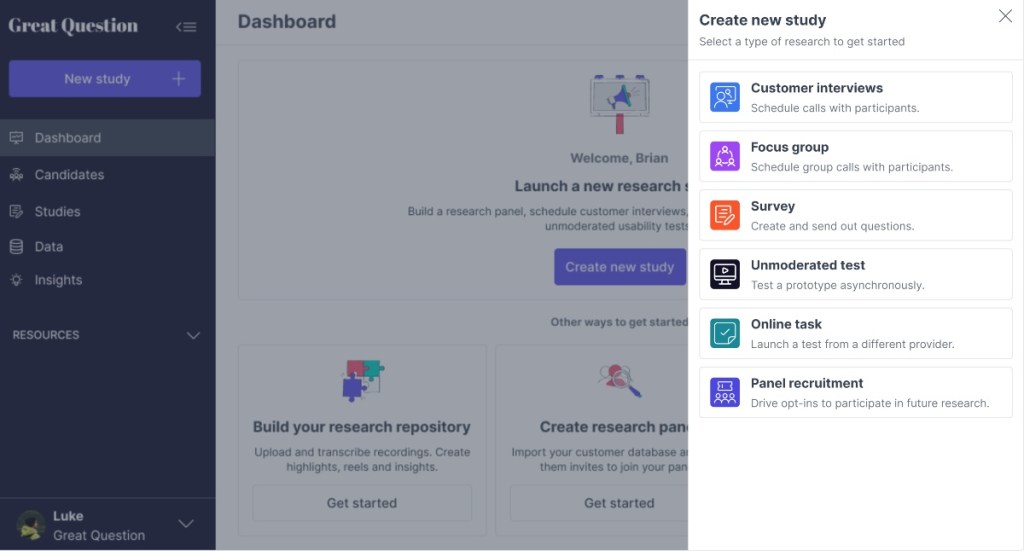This screenshot has width=1024, height=551.
Task: Select the Online task icon
Action: (x=725, y=333)
